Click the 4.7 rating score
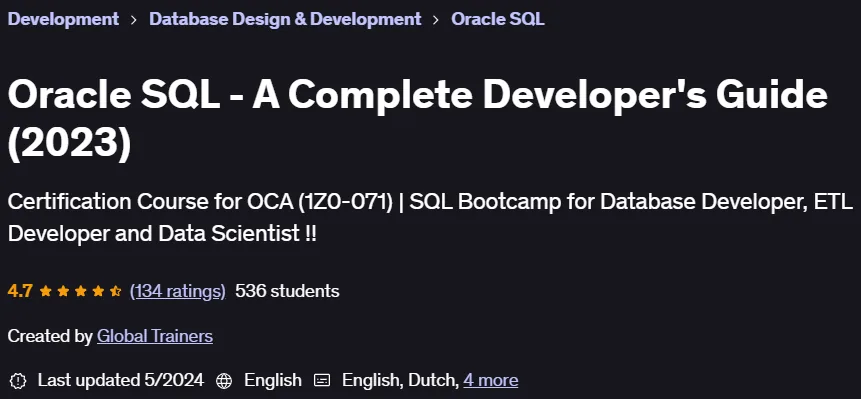861x399 pixels. (20, 291)
